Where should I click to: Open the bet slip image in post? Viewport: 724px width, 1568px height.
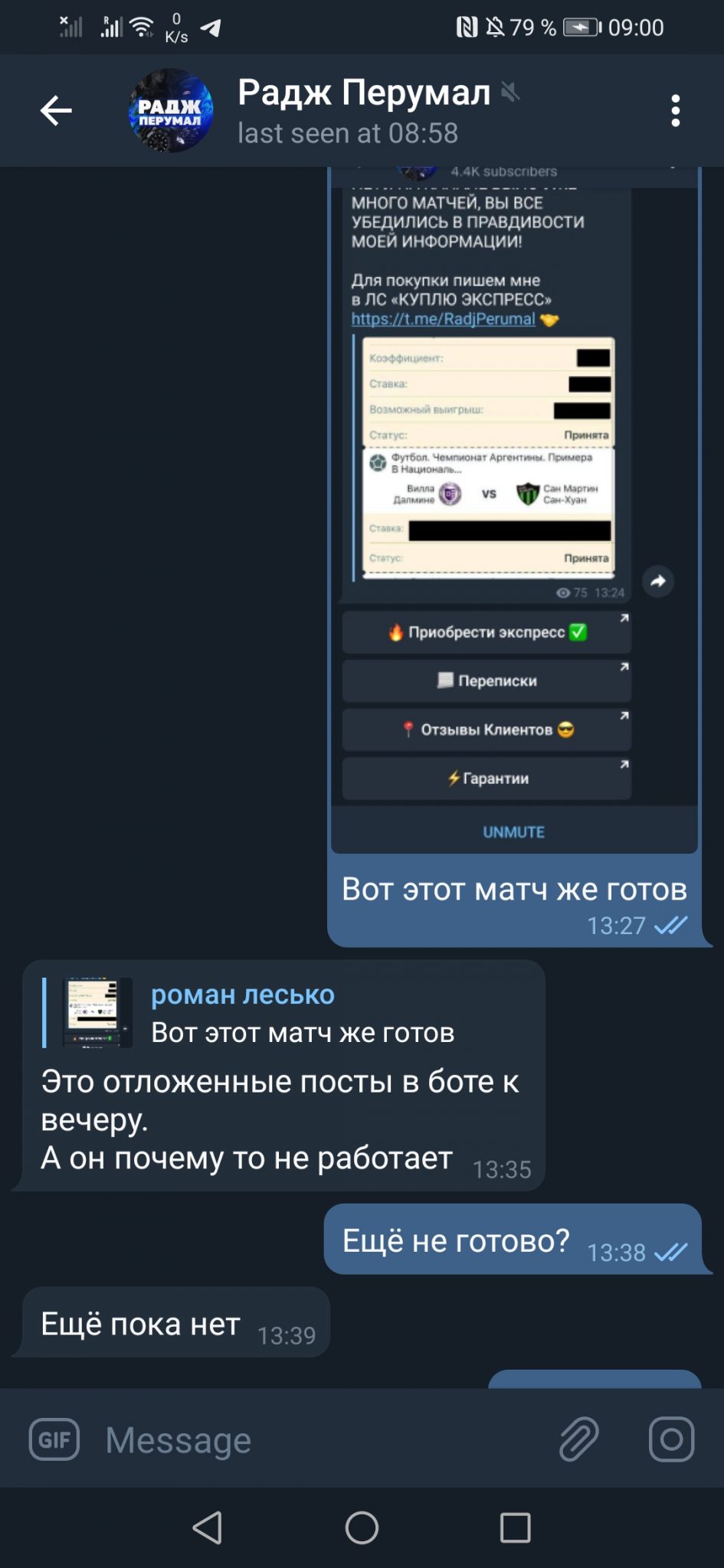point(489,458)
